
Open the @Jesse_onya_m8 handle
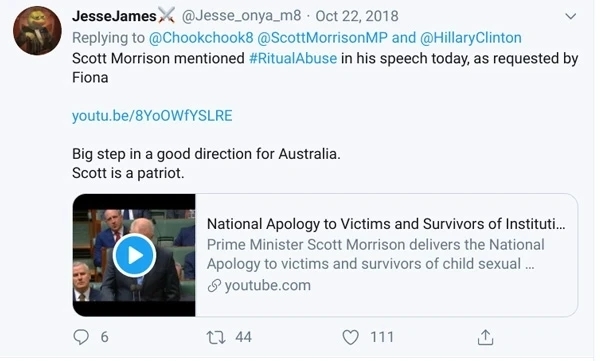click(241, 16)
